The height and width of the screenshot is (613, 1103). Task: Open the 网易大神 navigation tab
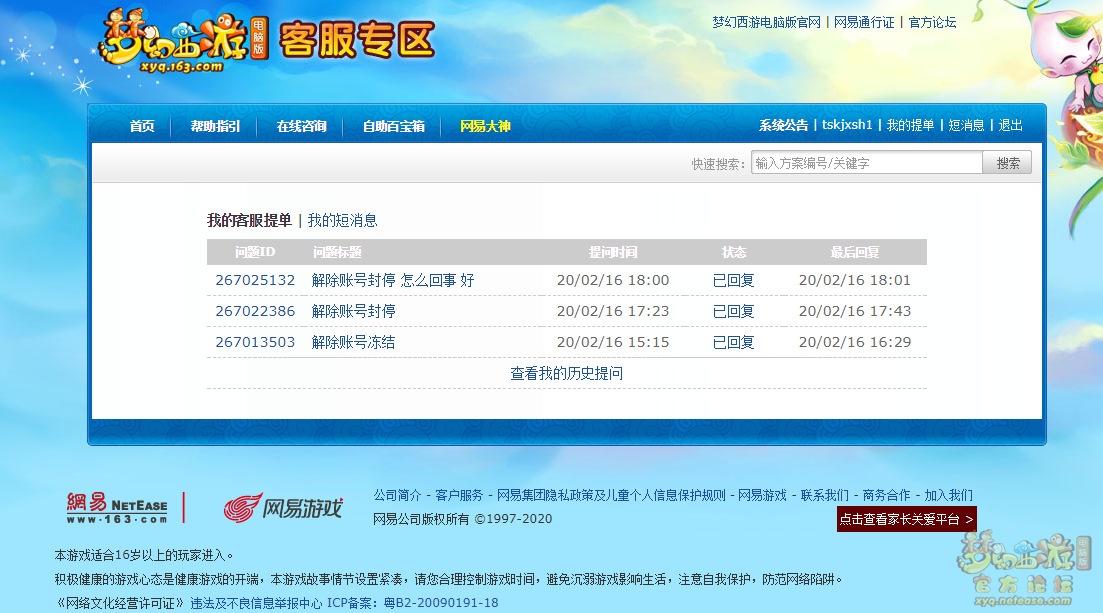(485, 126)
